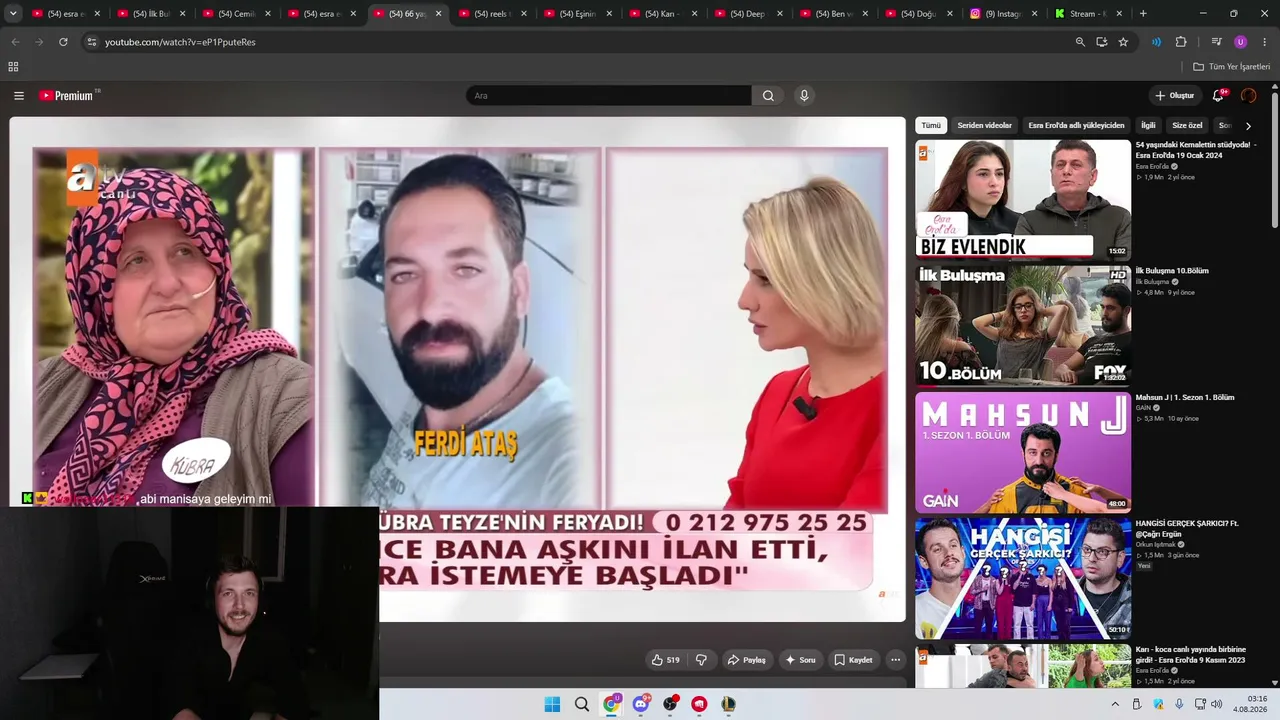Open the volume control in system tray
Screen dimensions: 1280x720
(1217, 704)
